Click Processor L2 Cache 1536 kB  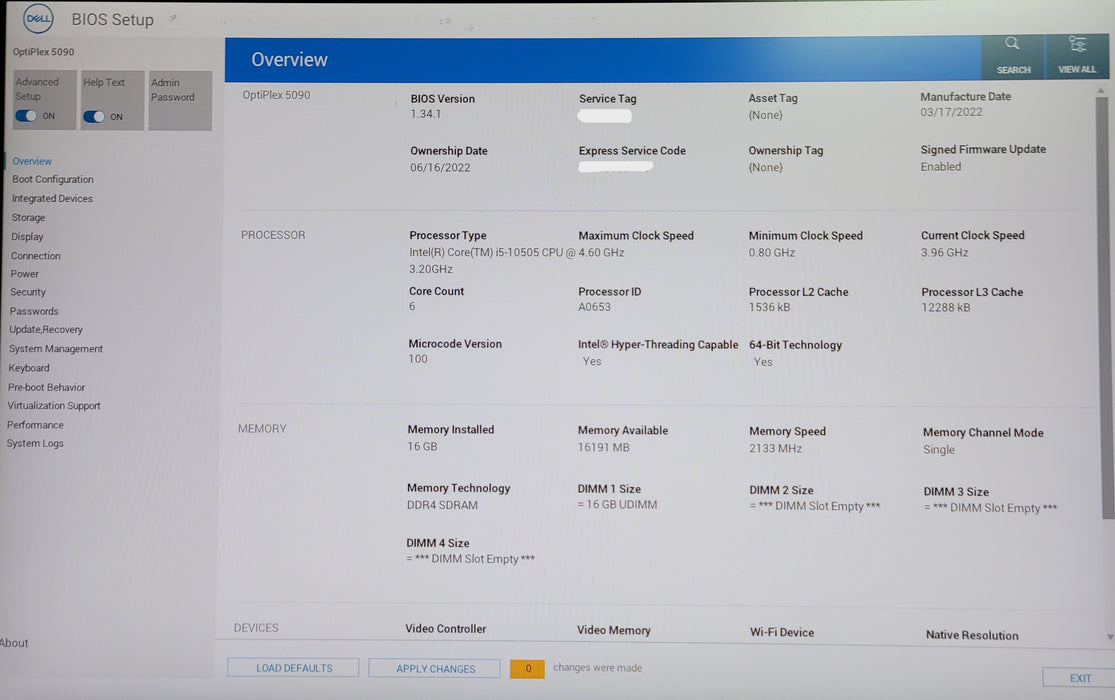769,307
